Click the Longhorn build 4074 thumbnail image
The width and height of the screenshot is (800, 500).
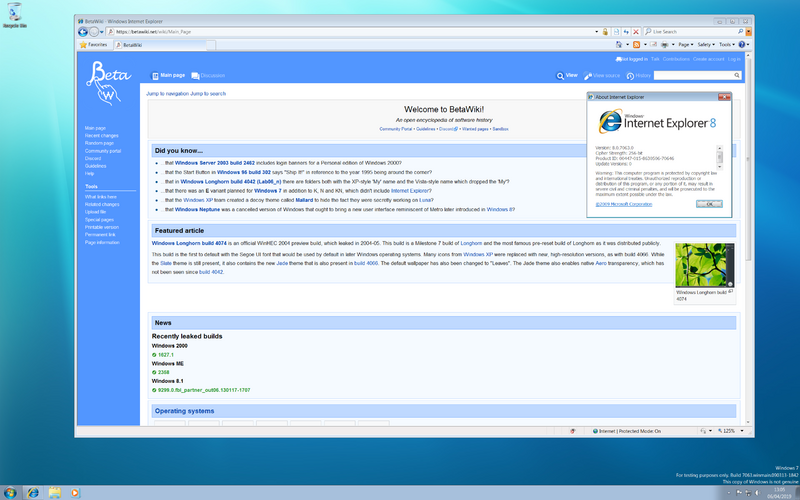tap(704, 265)
